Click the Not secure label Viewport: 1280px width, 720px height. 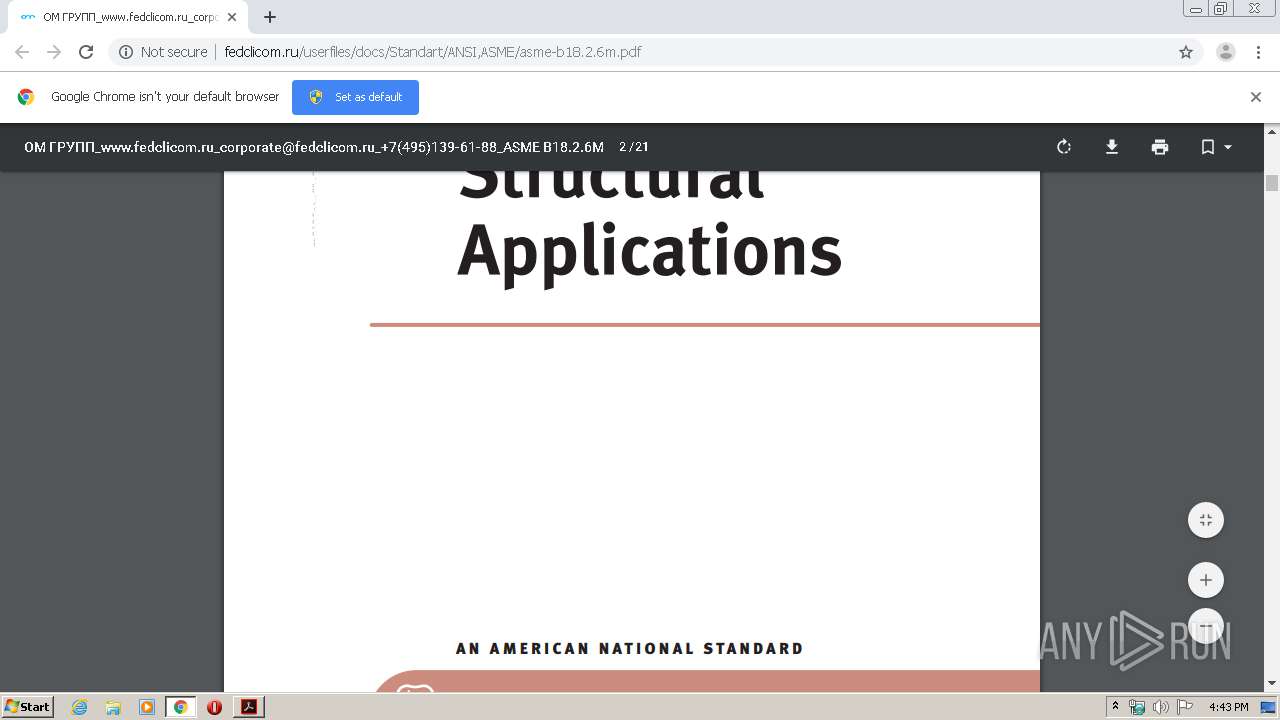pyautogui.click(x=174, y=52)
